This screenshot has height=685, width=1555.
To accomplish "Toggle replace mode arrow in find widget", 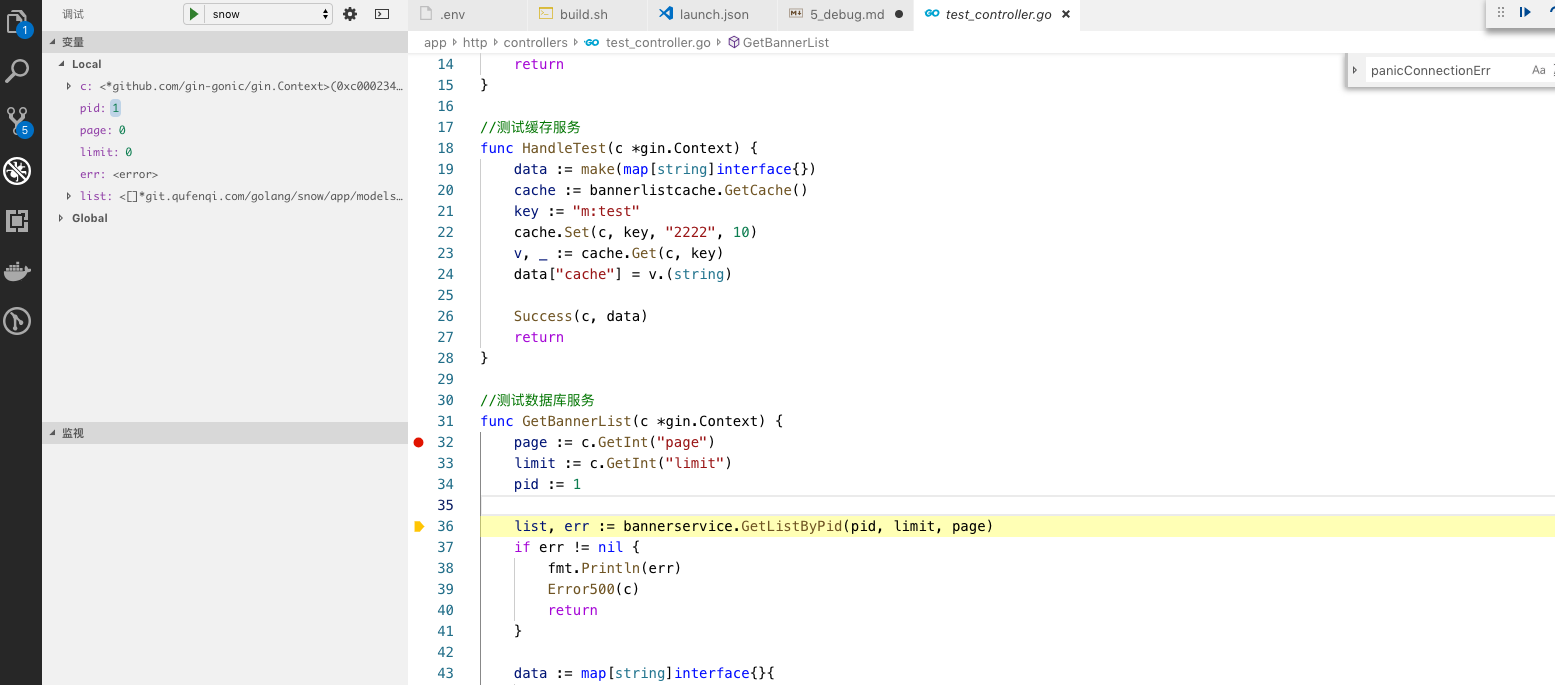I will (1356, 71).
